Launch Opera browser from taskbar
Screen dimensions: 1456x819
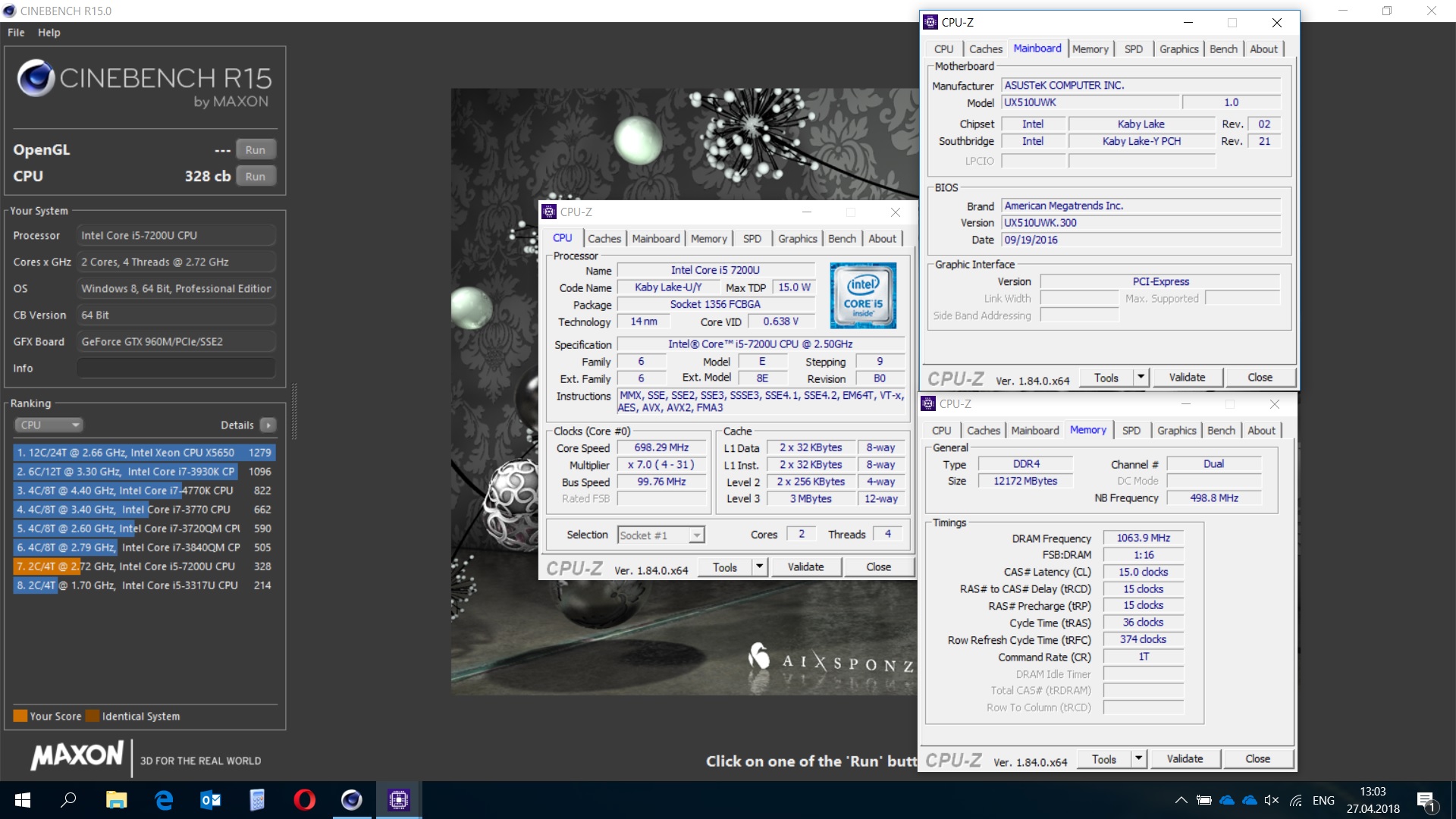304,800
